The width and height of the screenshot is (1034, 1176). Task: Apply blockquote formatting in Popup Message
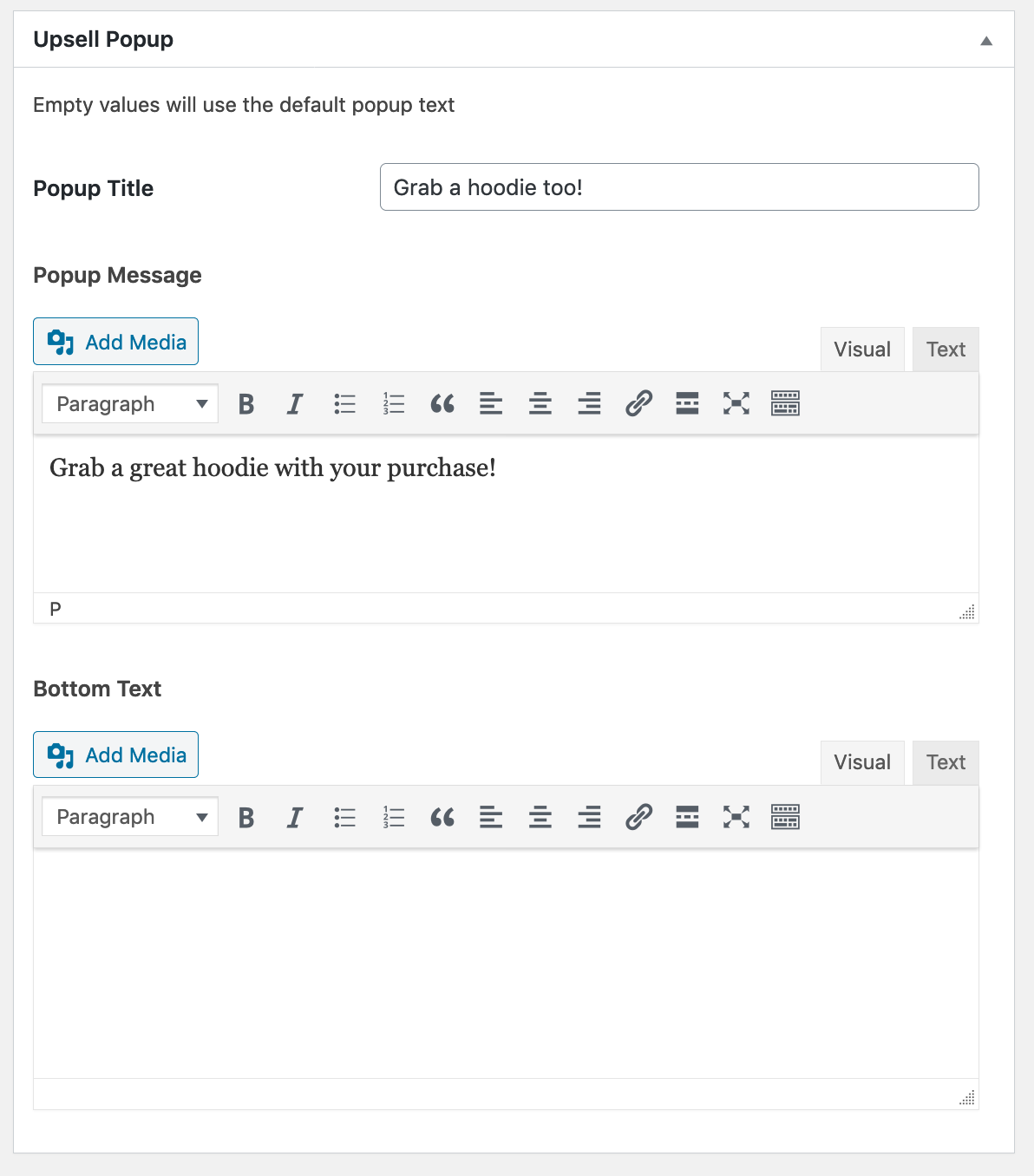[x=442, y=402]
